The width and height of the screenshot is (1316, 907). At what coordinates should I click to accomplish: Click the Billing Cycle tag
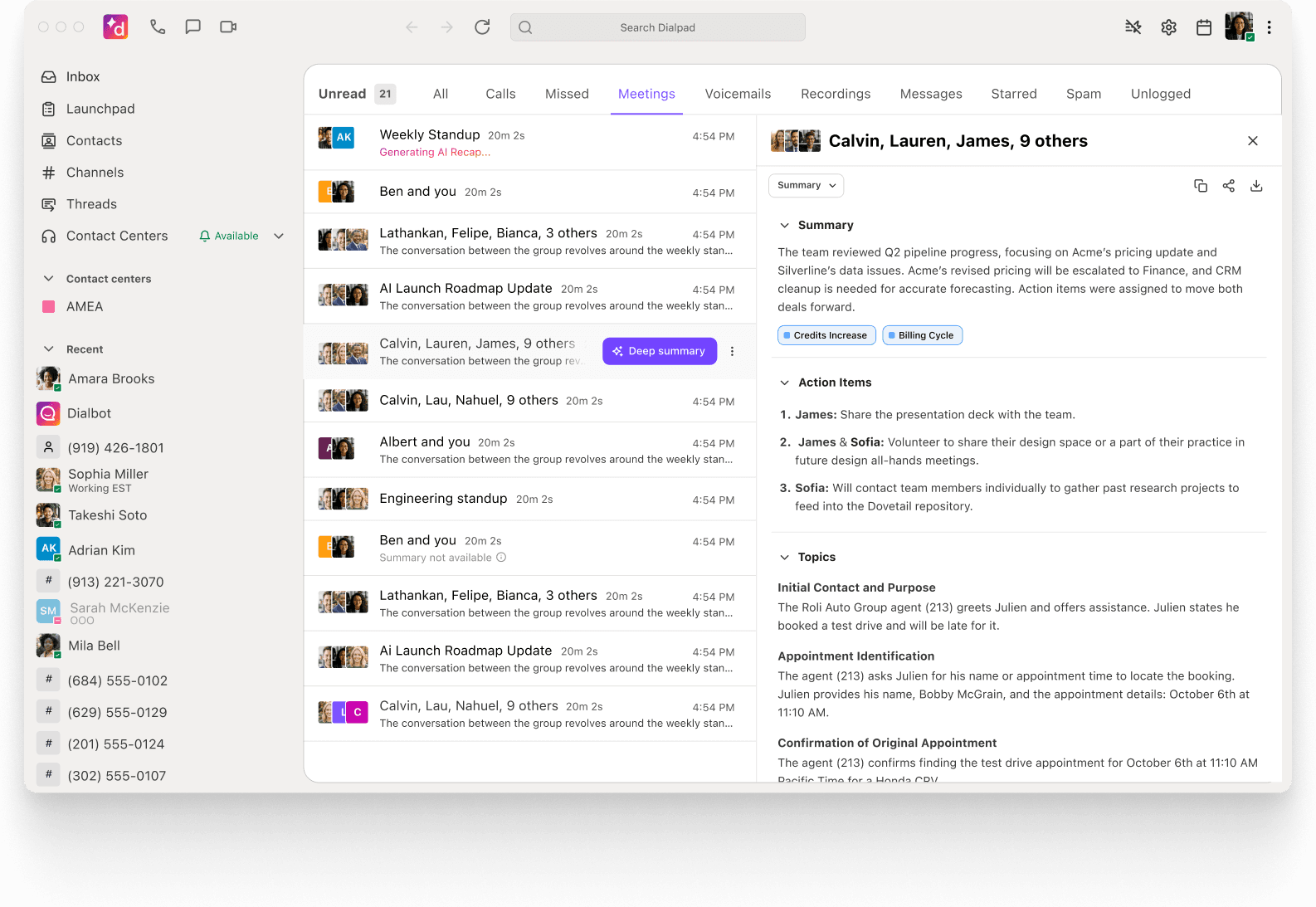(x=923, y=335)
